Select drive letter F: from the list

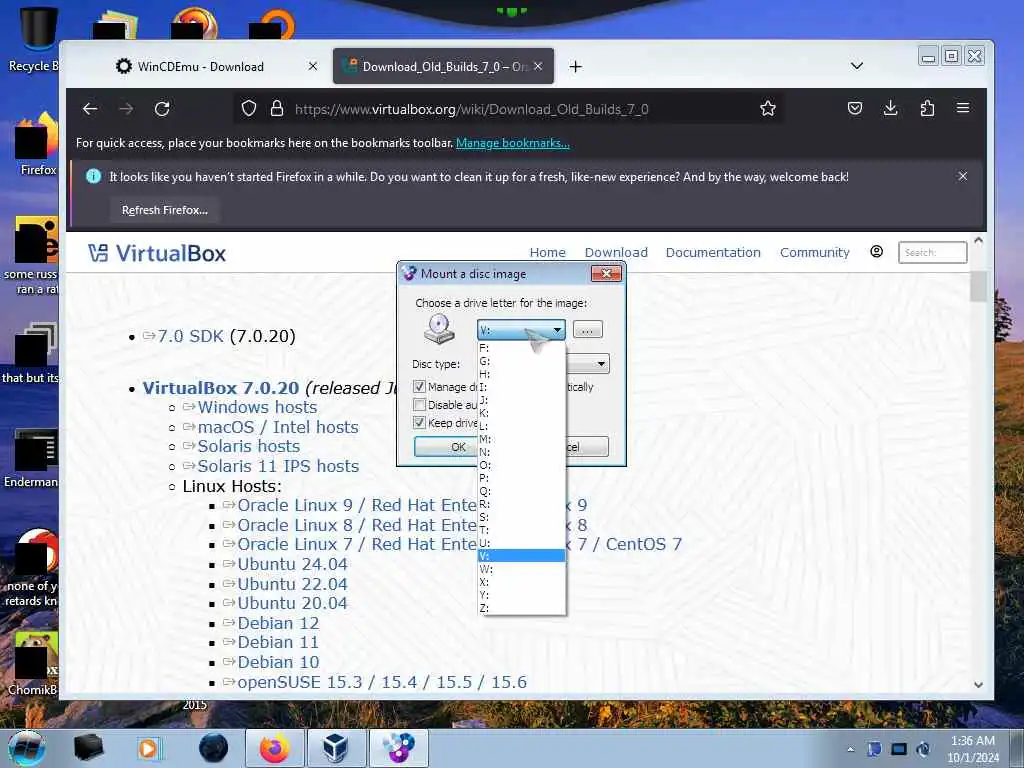pyautogui.click(x=521, y=348)
